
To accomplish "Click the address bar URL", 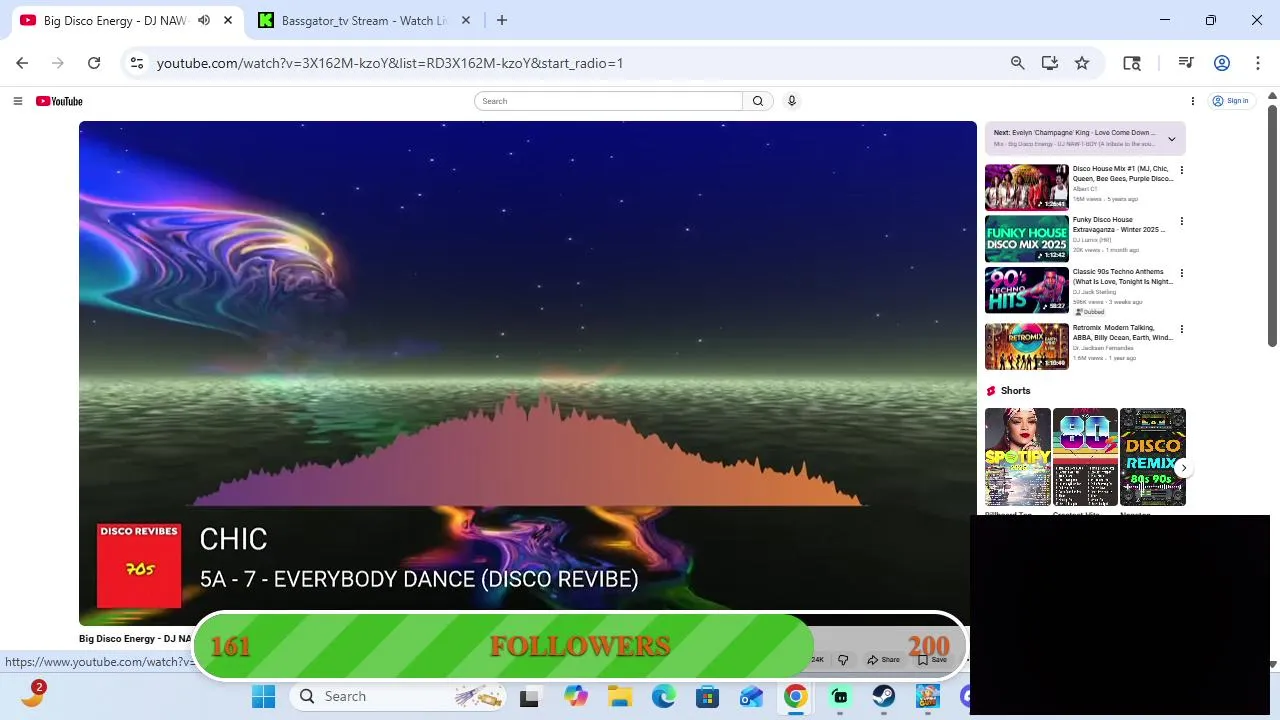I will pyautogui.click(x=390, y=63).
